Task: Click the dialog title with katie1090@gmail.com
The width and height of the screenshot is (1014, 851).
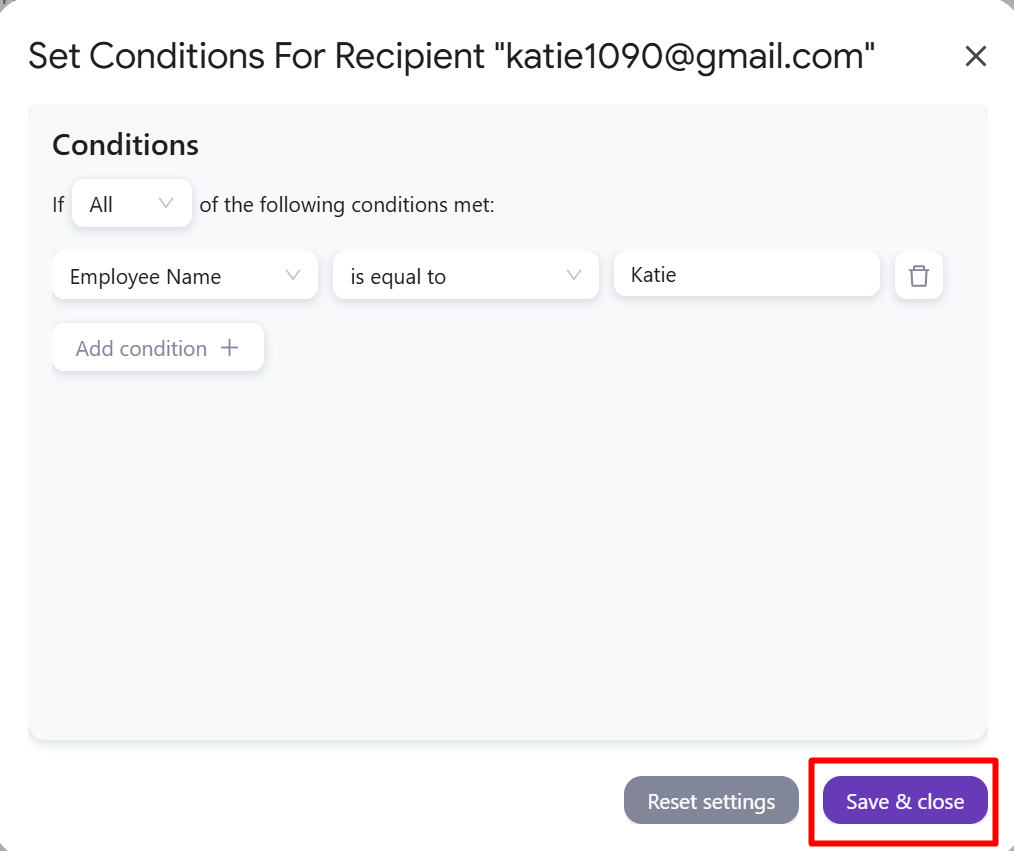Action: [451, 57]
